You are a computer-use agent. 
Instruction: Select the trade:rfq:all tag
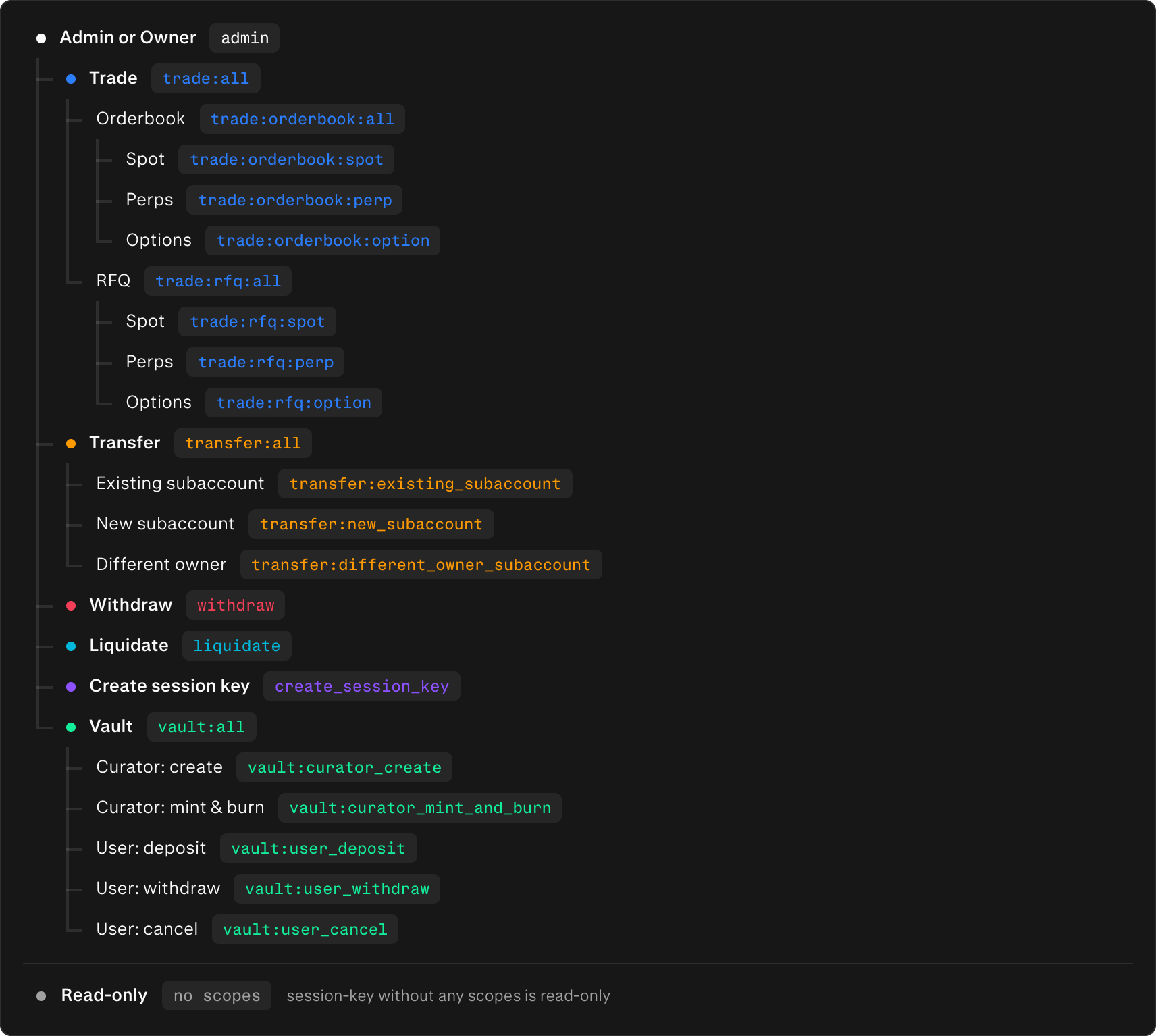(218, 281)
